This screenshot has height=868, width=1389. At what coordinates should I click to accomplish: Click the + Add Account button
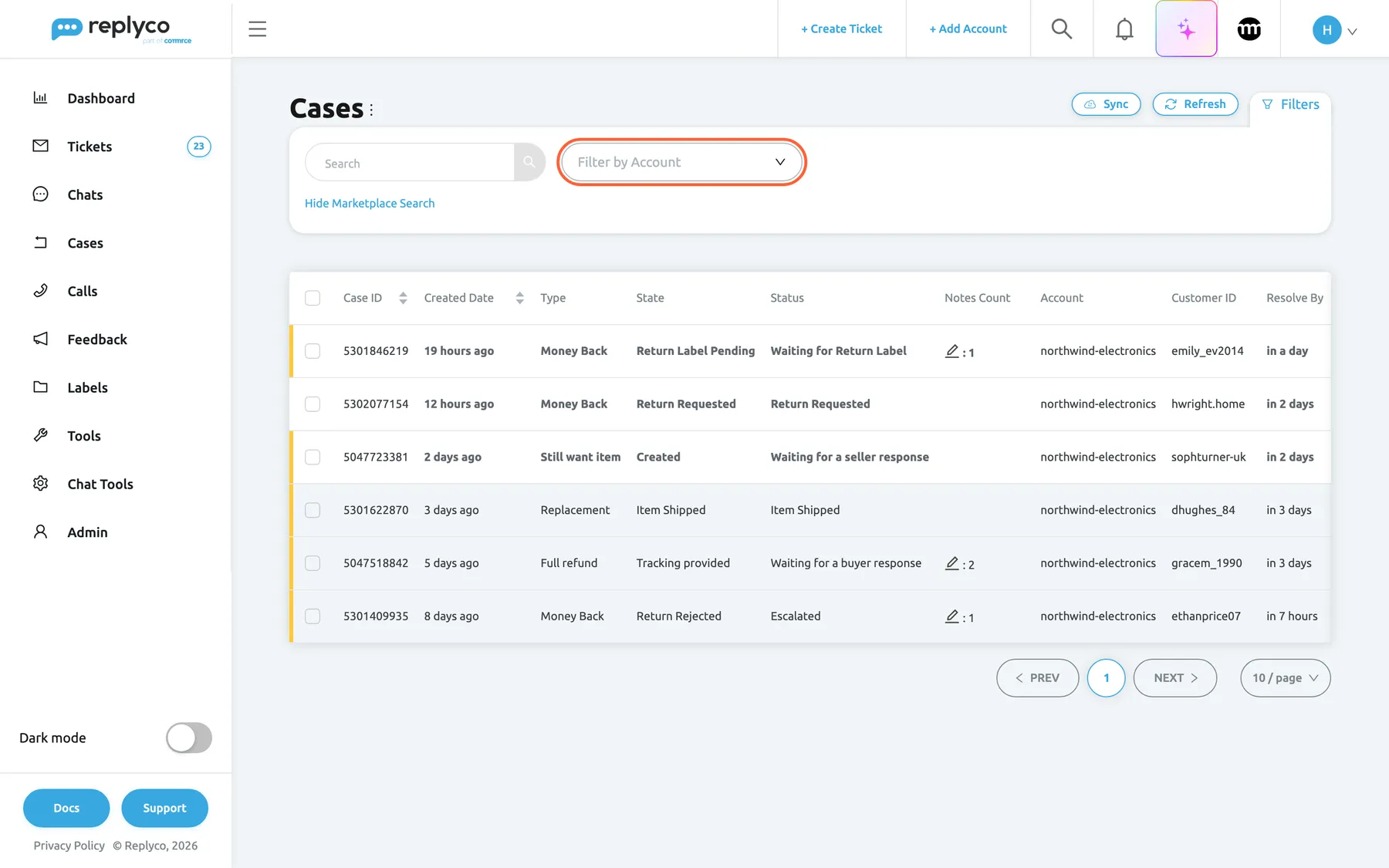pos(968,29)
